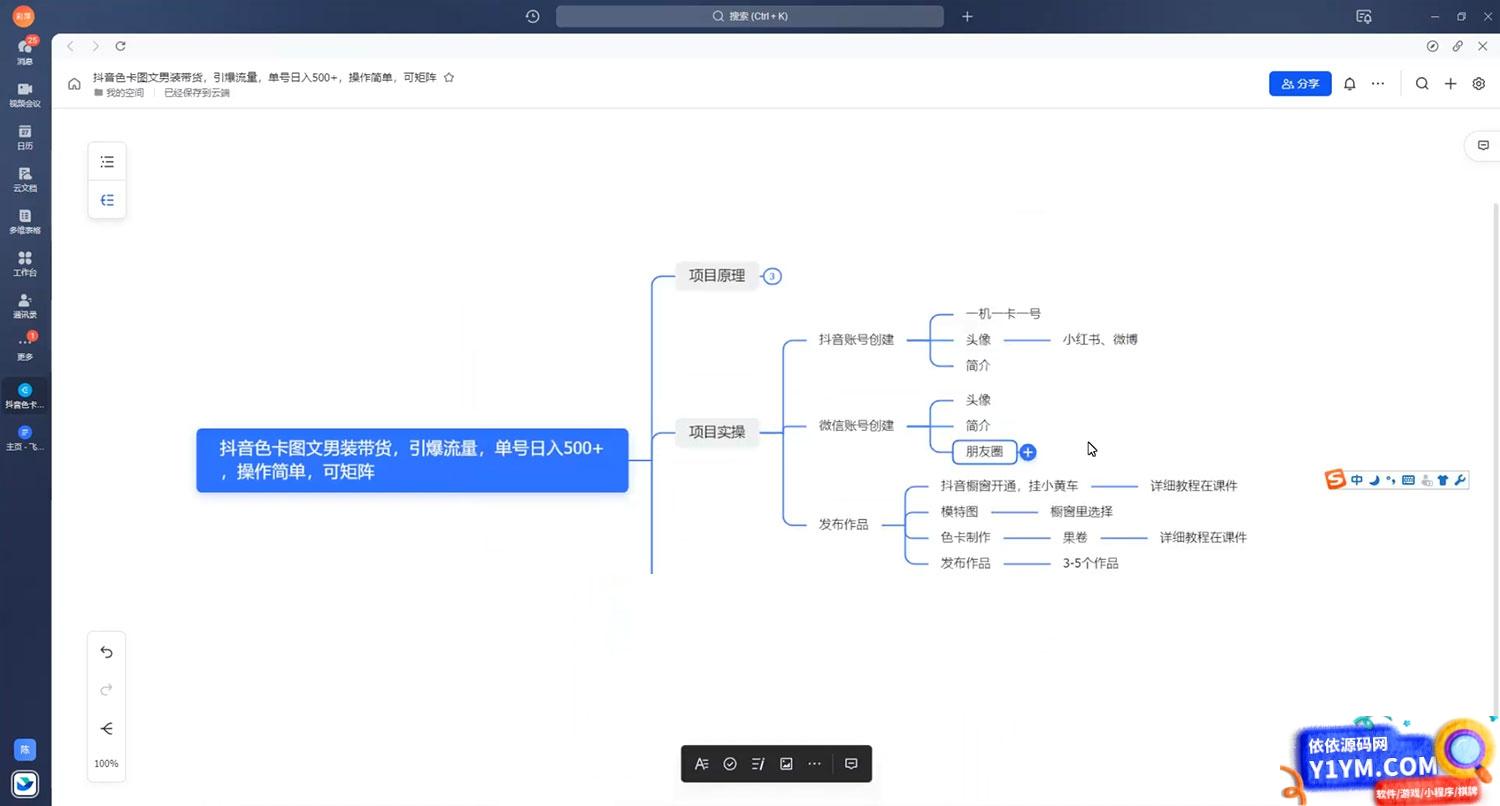Open the Base tables (多维表格) sidebar icon
Viewport: 1500px width, 806px height.
tap(25, 221)
